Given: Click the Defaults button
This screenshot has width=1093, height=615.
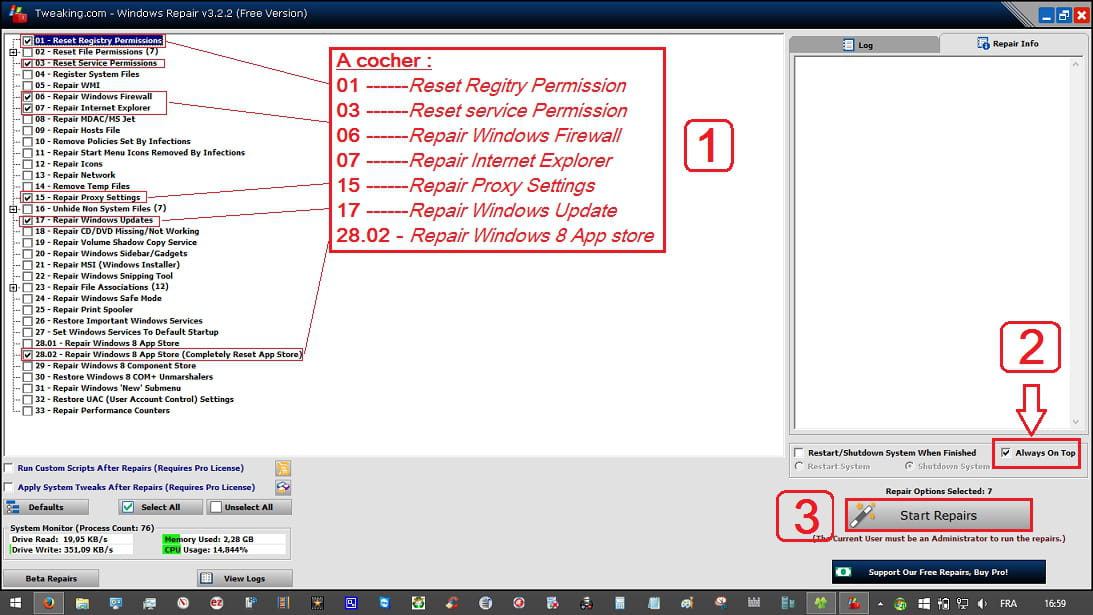Looking at the screenshot, I should coord(46,507).
